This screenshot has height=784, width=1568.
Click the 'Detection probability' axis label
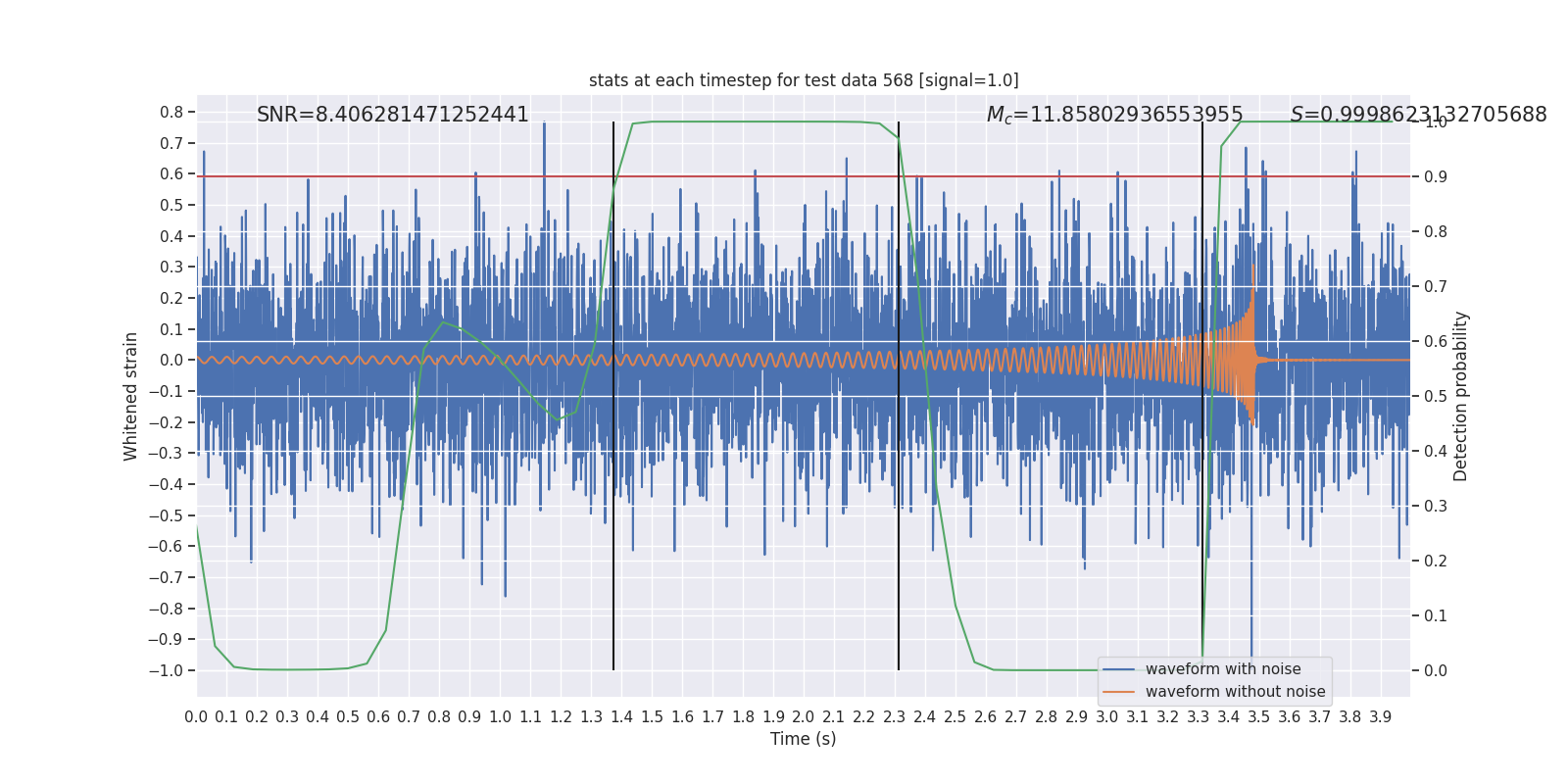pos(1461,396)
